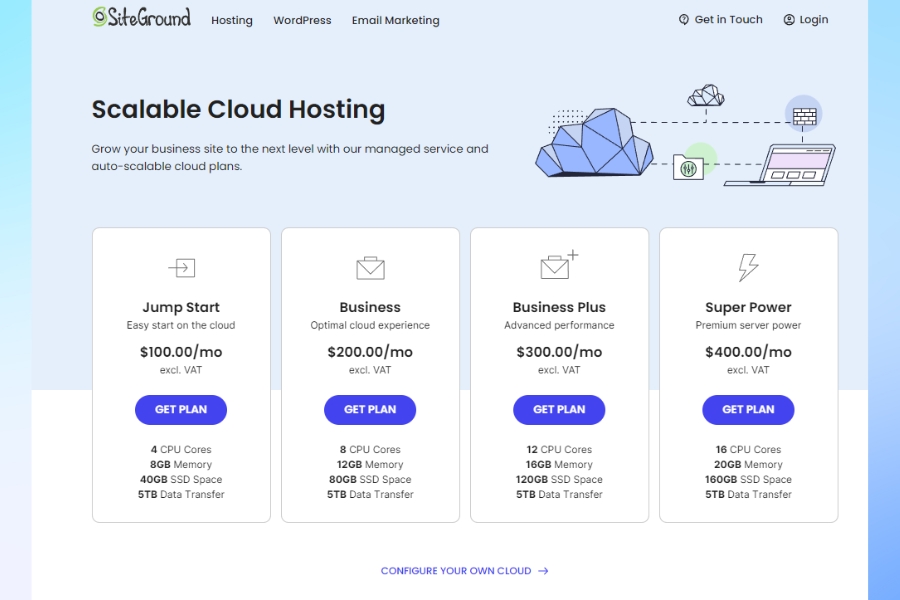
Task: Get the Jump Start plan
Action: click(181, 410)
